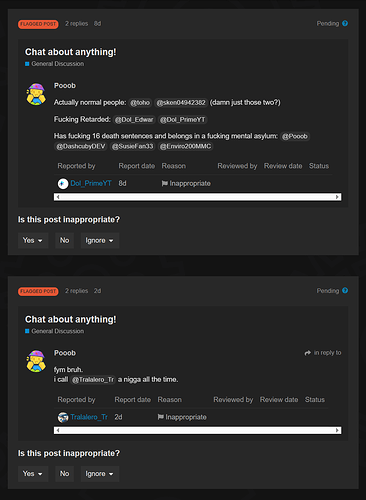This screenshot has height=500, width=366.
Task: Open Dol_PrimeYT reporter profile link
Action: pos(91,183)
